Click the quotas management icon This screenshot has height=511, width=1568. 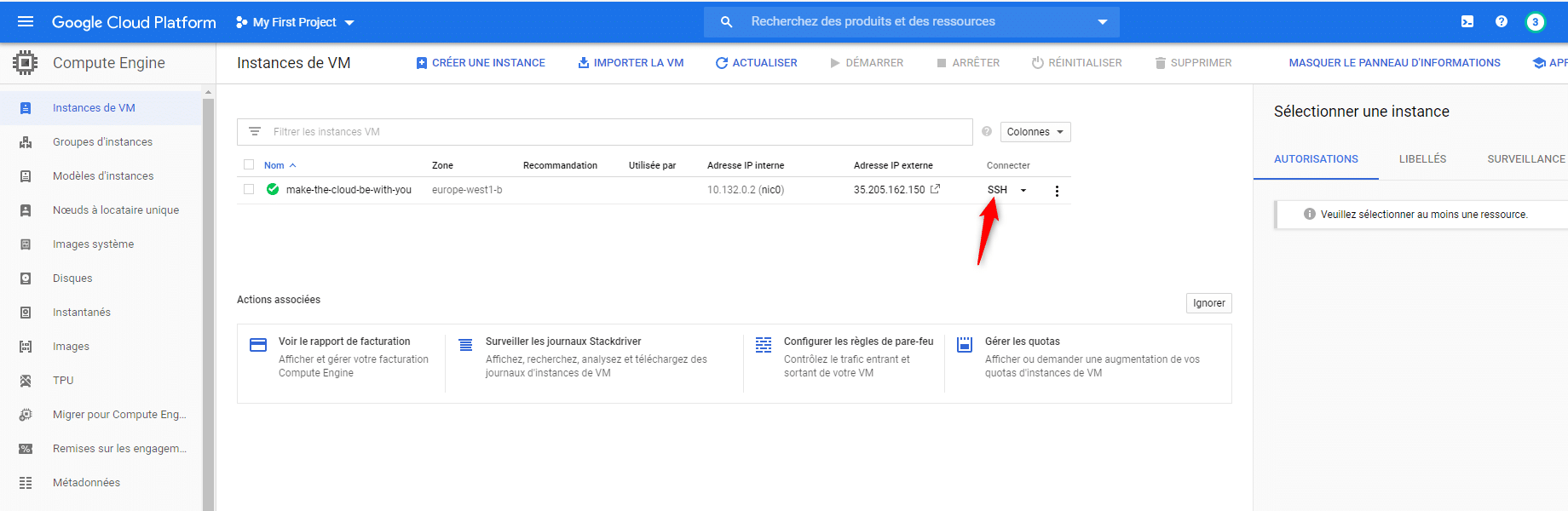pyautogui.click(x=965, y=345)
